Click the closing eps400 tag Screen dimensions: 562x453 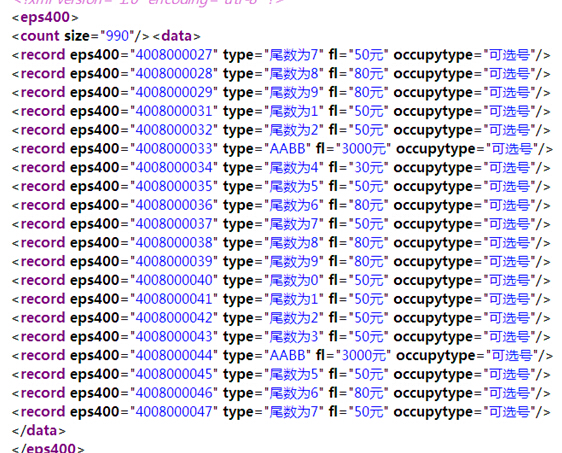[x=48, y=448]
